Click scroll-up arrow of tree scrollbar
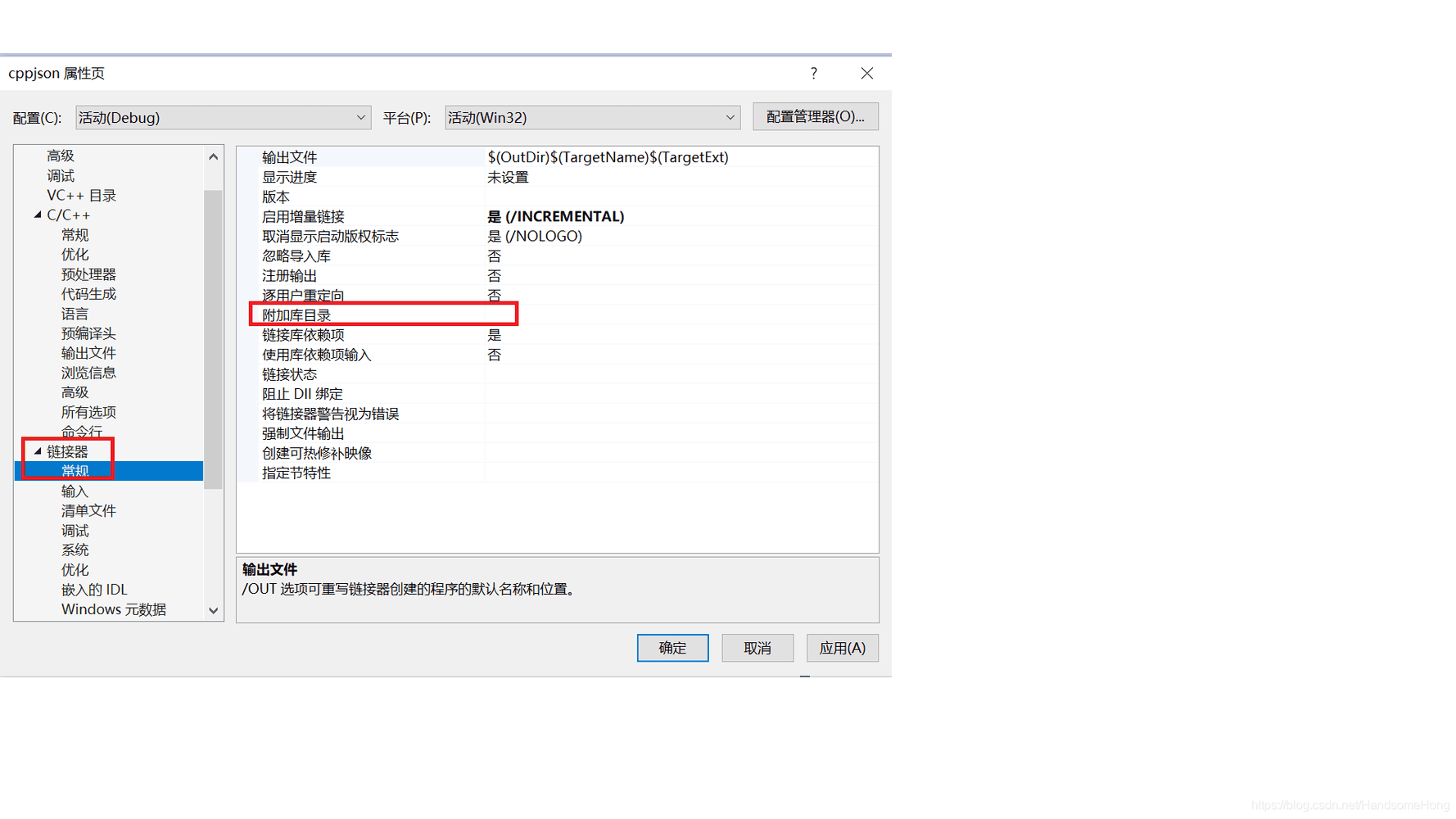1456x819 pixels. click(x=213, y=156)
